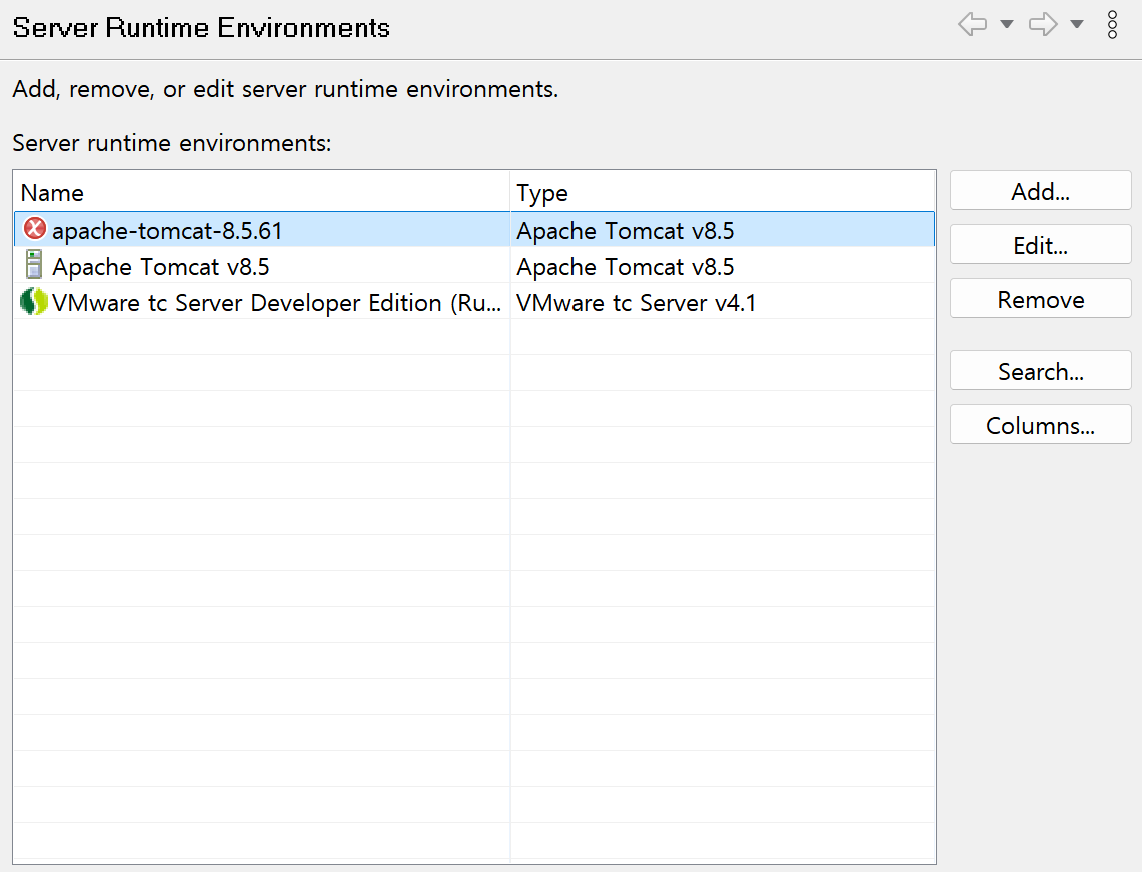Select the Apache Tomcat v8.5 name entry

160,267
